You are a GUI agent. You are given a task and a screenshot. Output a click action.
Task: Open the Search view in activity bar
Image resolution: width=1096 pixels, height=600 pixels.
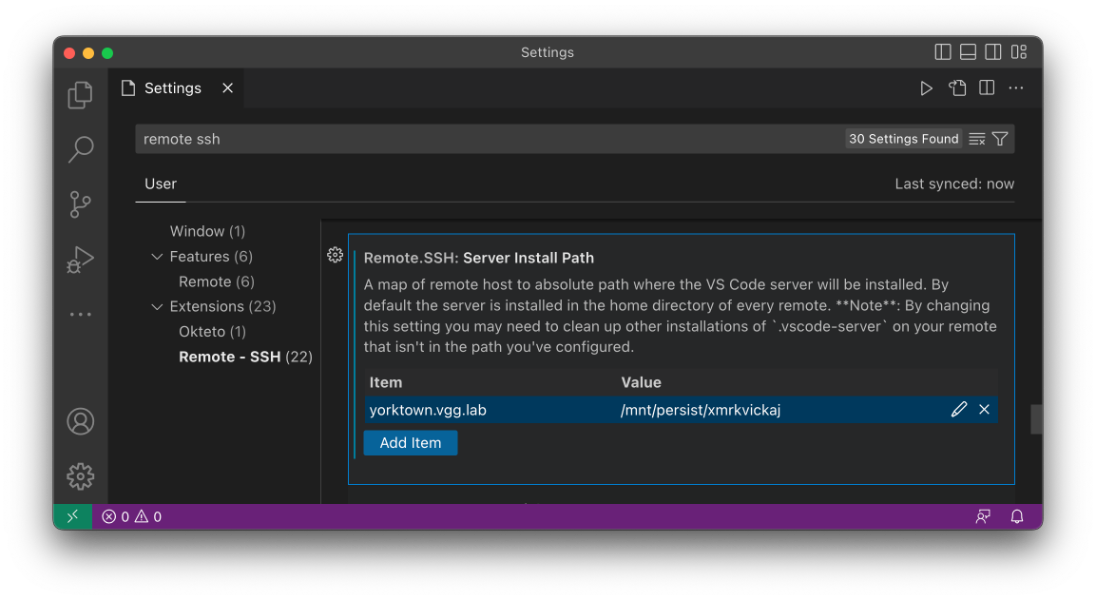click(x=80, y=148)
